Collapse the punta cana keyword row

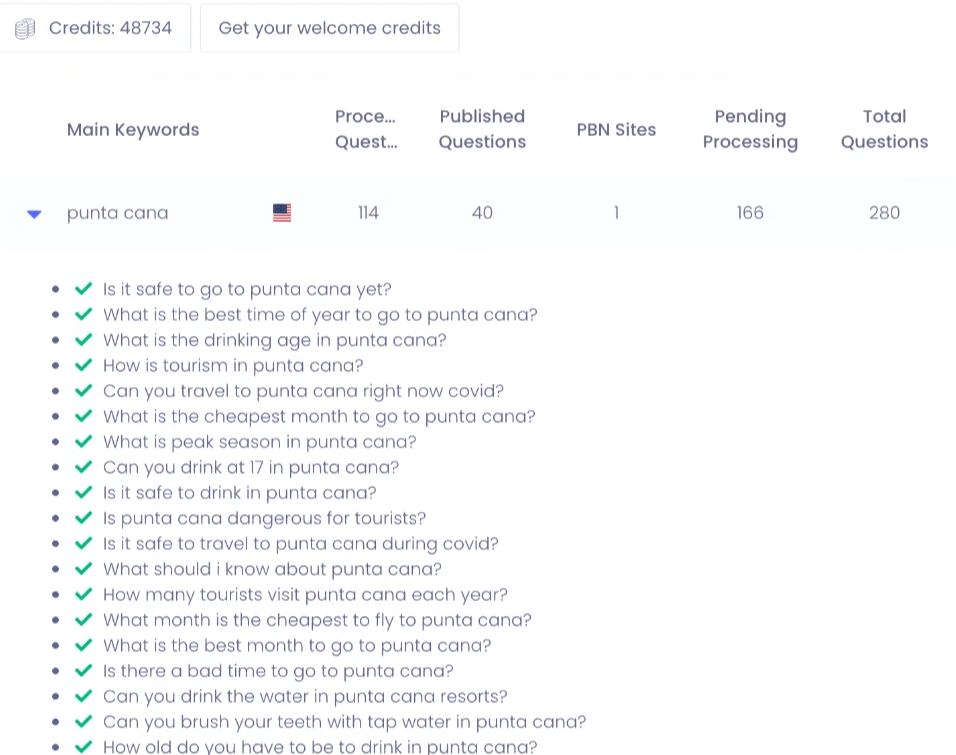pos(35,214)
